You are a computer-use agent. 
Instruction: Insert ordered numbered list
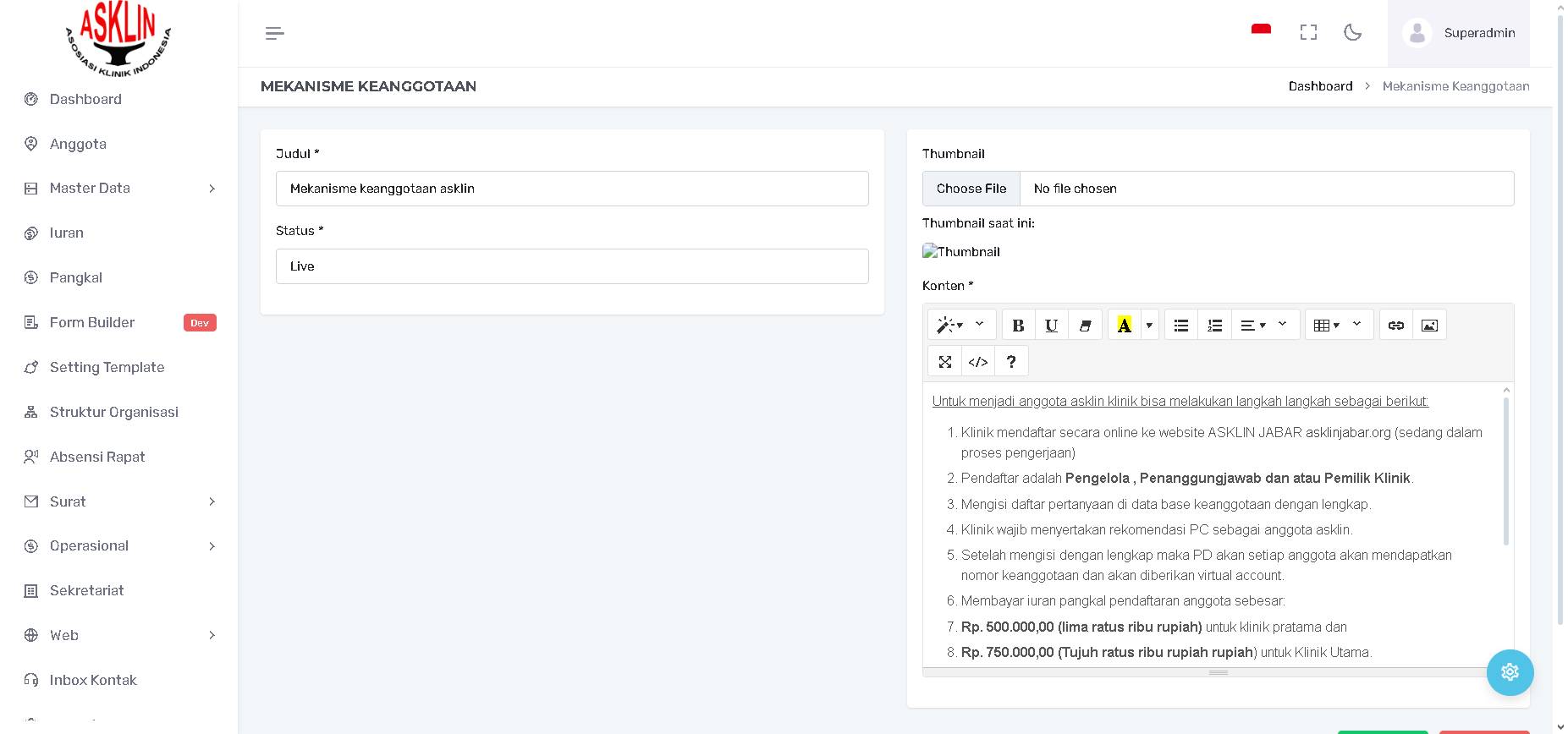[1214, 326]
